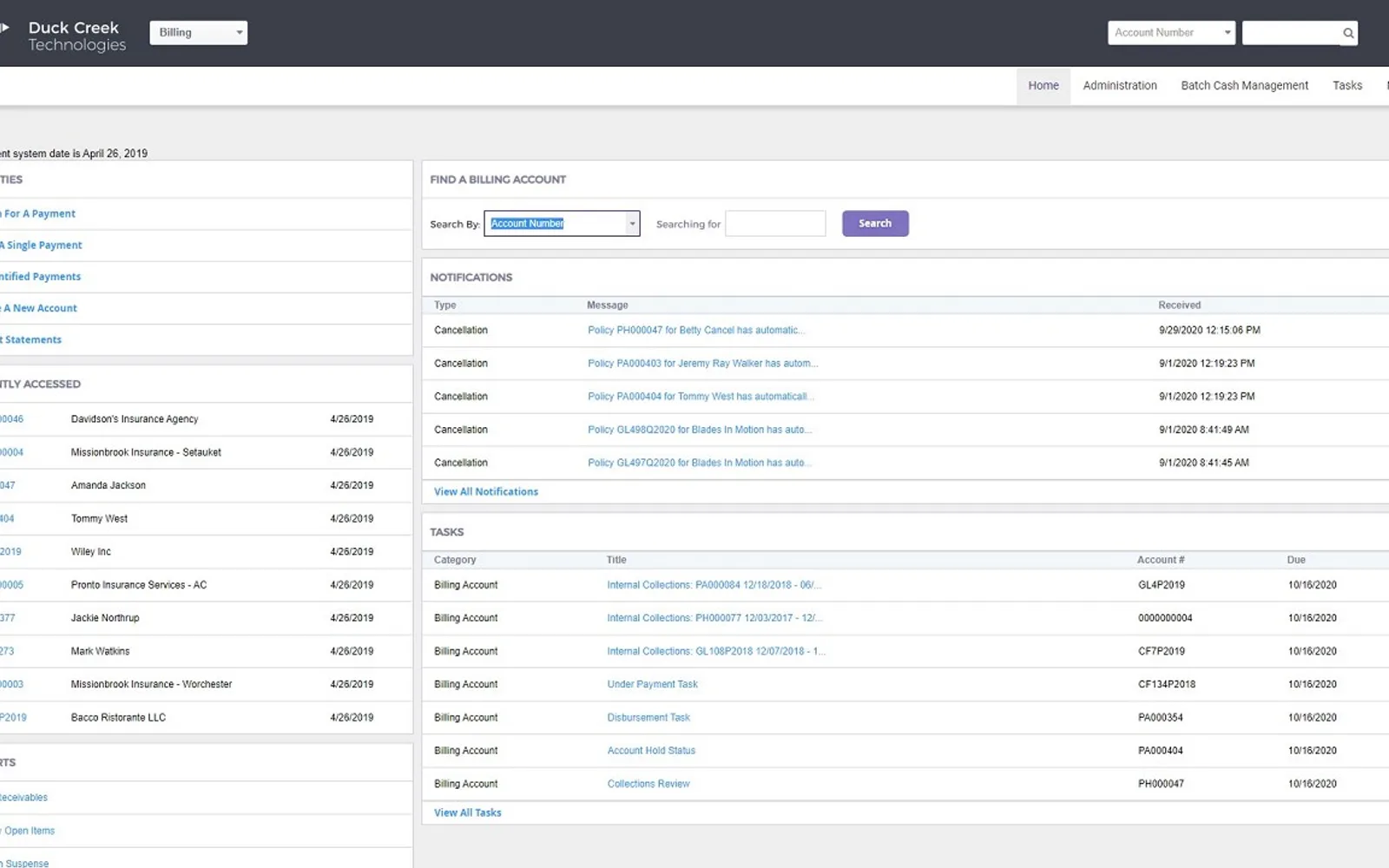
Task: Click the search magnifier icon in header
Action: [x=1348, y=33]
